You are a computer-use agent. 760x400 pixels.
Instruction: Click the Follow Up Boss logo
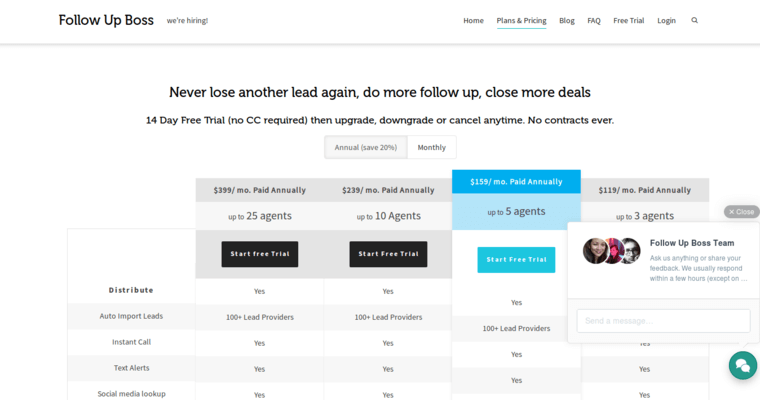click(x=106, y=20)
